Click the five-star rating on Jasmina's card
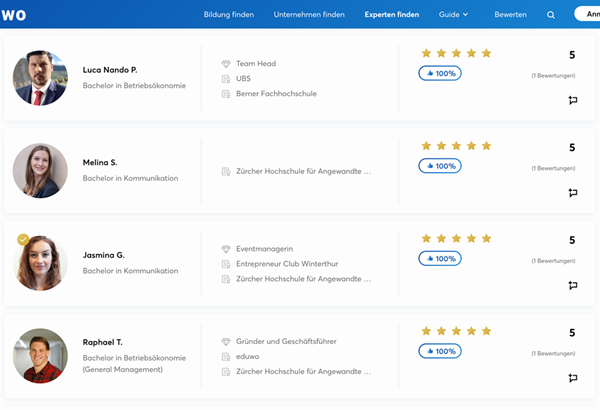Screen dimensions: 600x410 click(456, 239)
